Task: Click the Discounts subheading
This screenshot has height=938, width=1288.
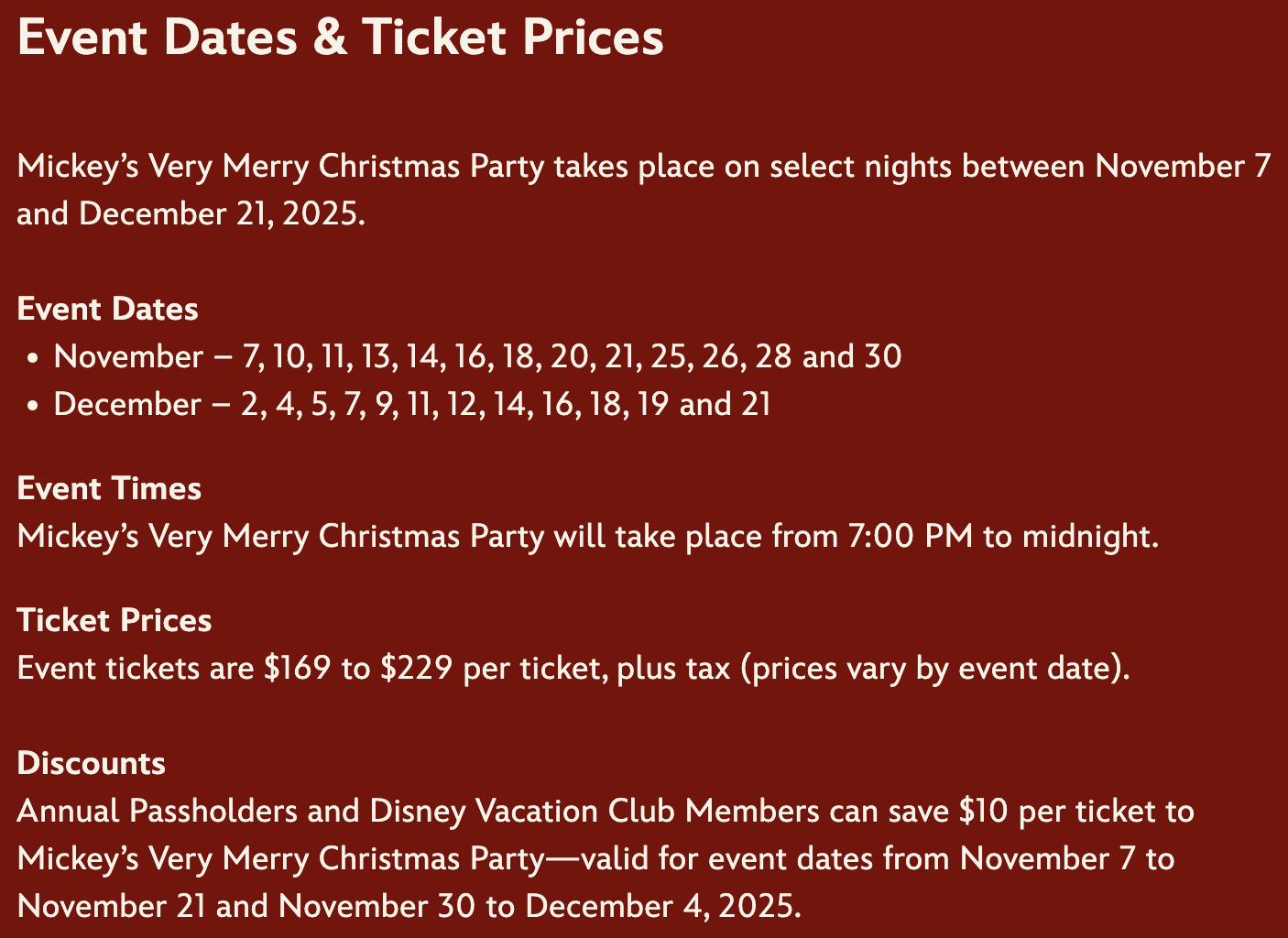Action: (92, 763)
